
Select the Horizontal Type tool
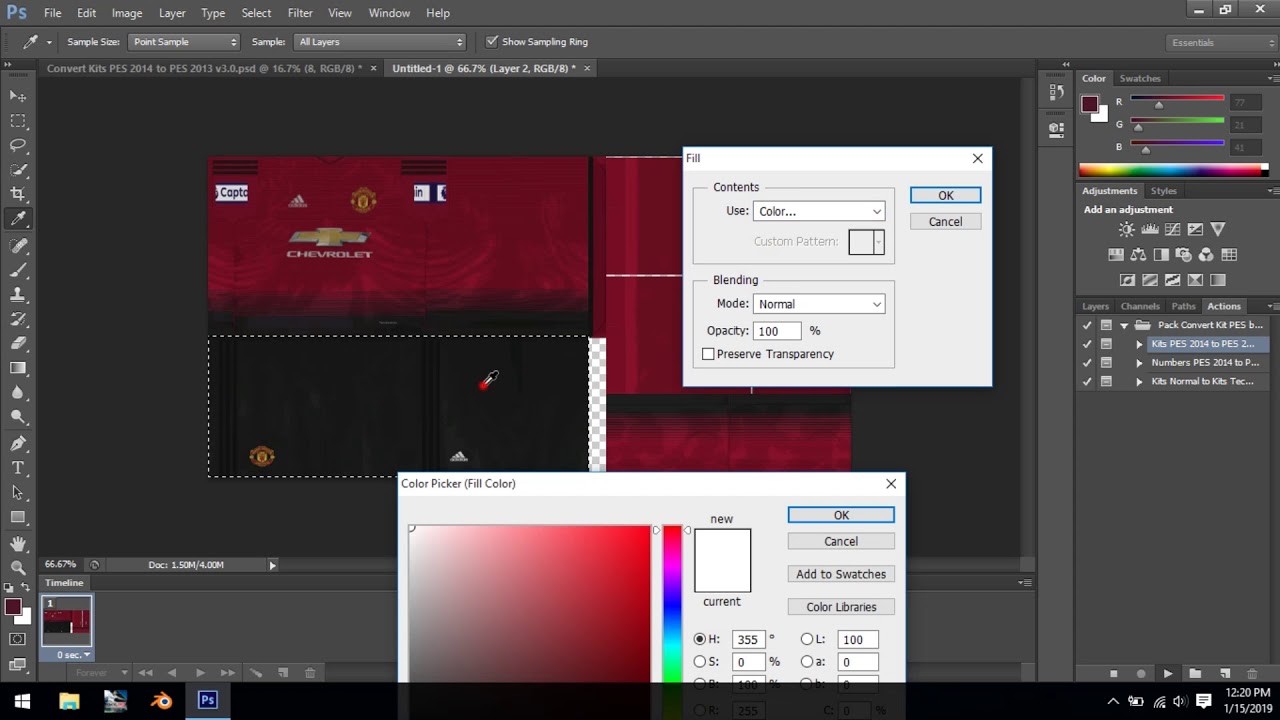[x=18, y=468]
